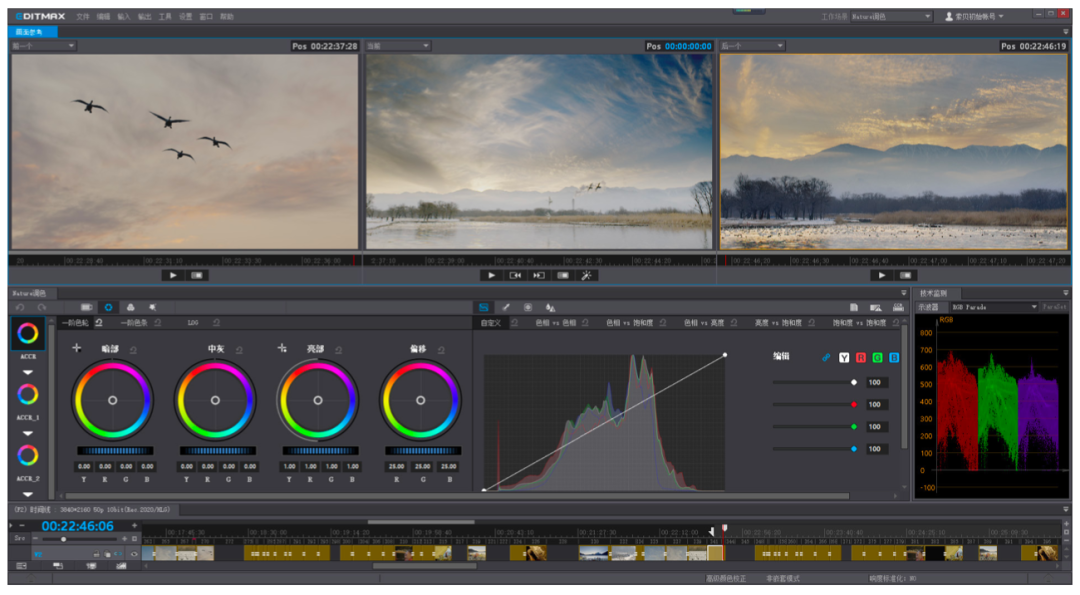The image size is (1080, 595).
Task: Select the ACCR_2 color node
Action: click(28, 455)
